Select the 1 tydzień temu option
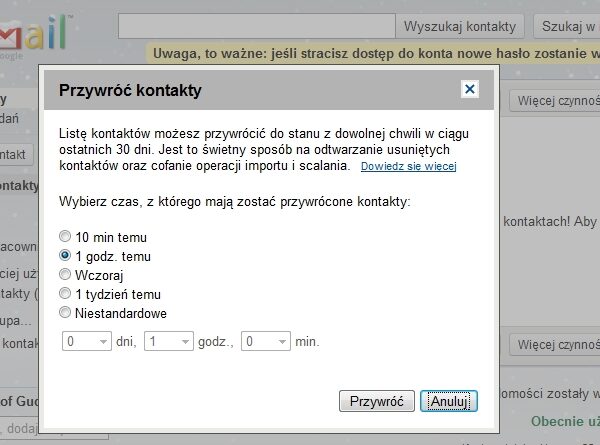600x445 pixels. (x=65, y=293)
